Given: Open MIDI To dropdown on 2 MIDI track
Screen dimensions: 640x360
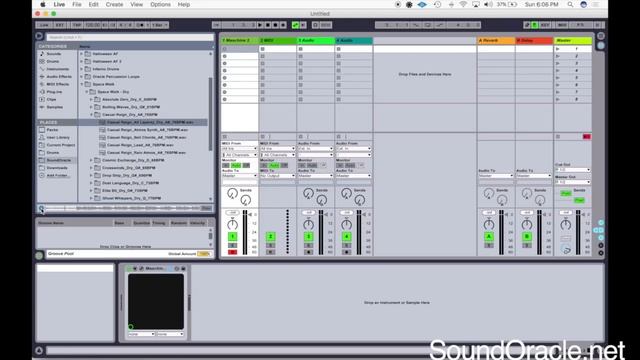Looking at the screenshot, I should tap(278, 176).
